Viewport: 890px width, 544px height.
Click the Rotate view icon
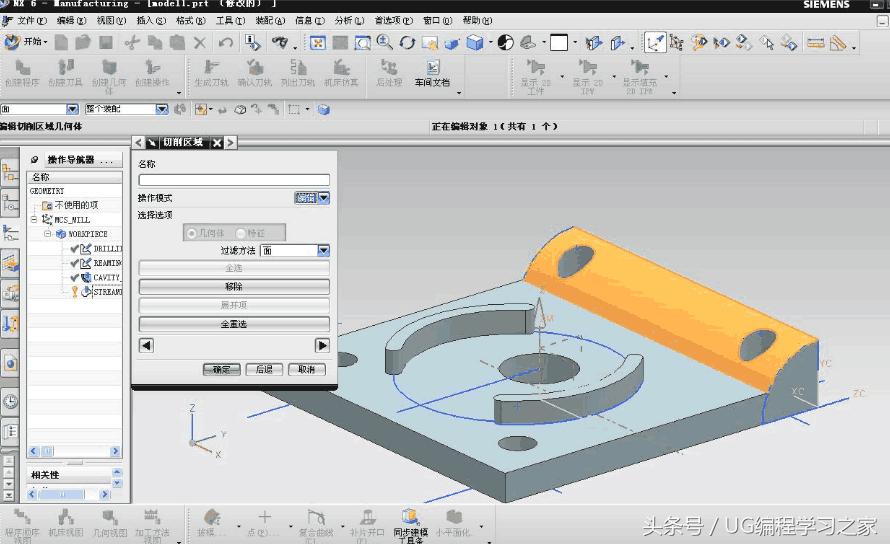point(407,42)
